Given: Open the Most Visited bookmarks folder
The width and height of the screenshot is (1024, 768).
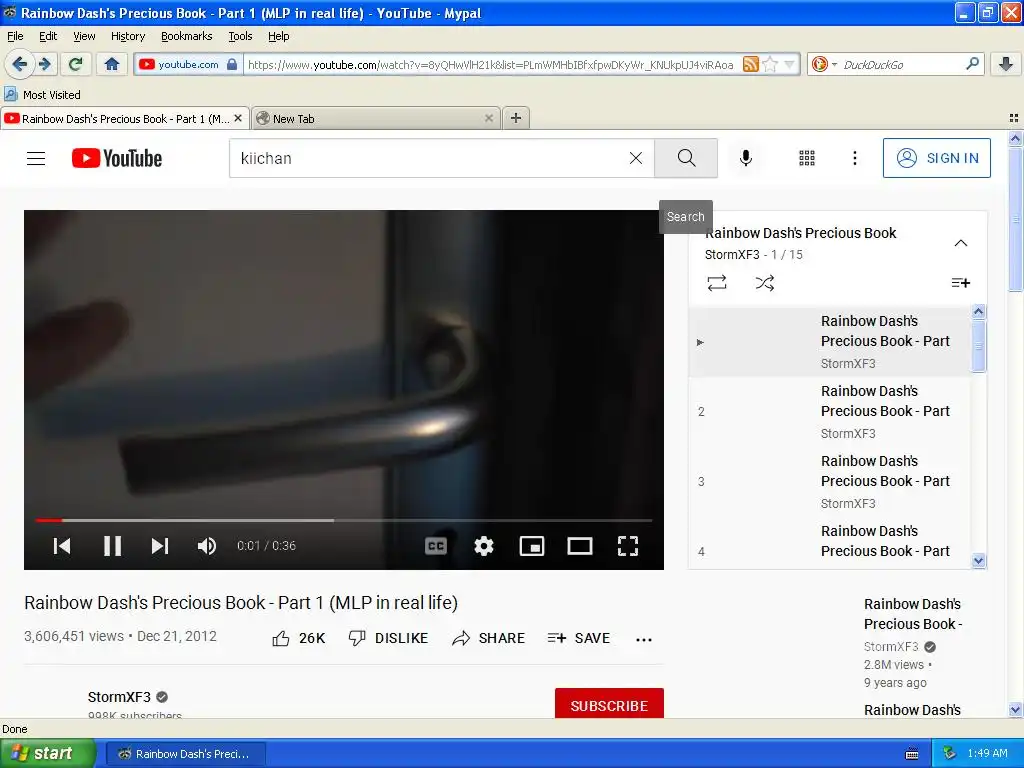Looking at the screenshot, I should (x=43, y=95).
